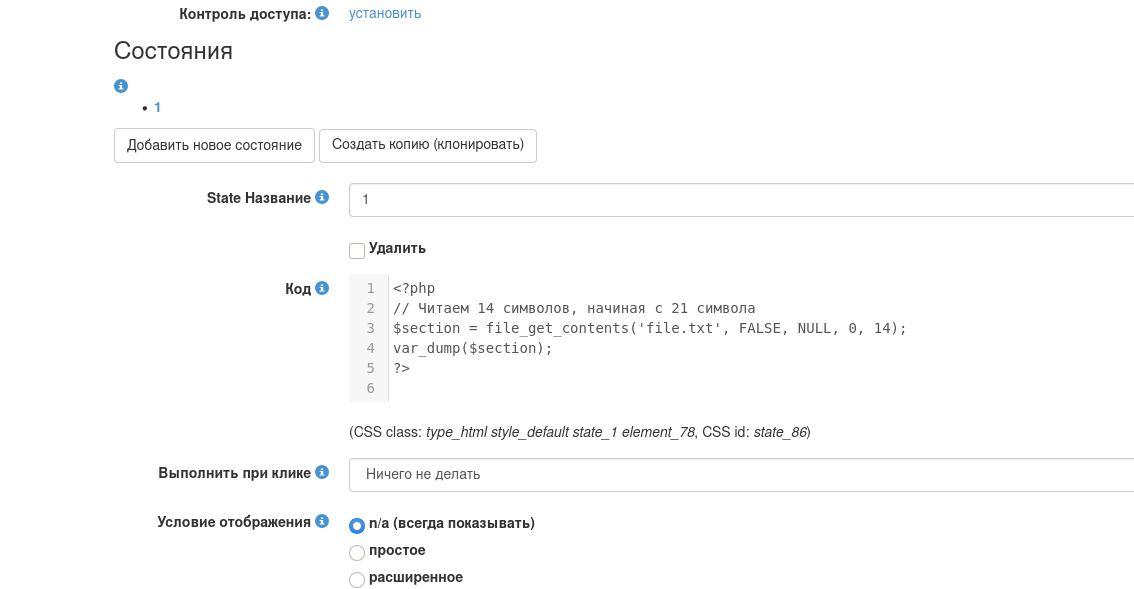Click info icon beside State Название
The width and height of the screenshot is (1134, 589).
(322, 198)
